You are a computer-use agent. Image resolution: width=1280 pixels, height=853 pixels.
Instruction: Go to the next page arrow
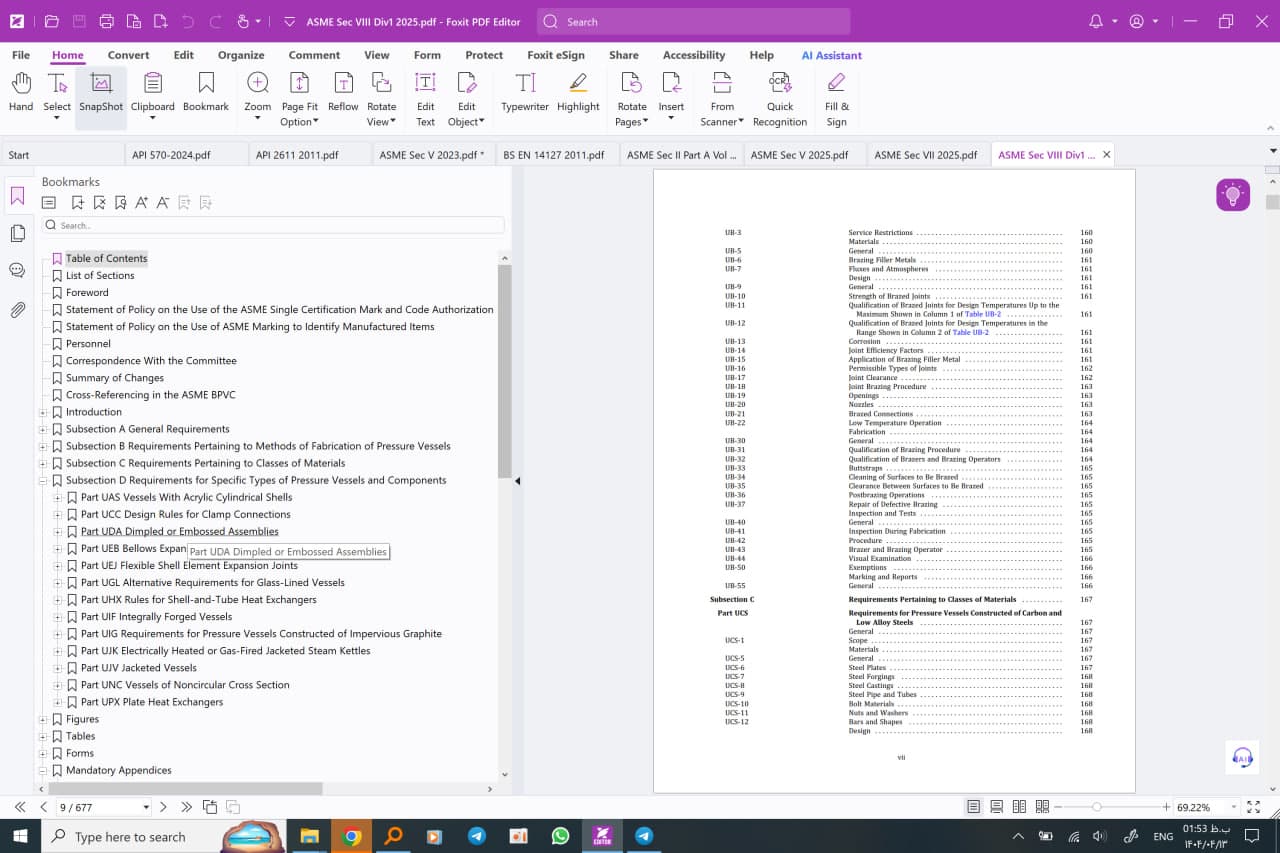coord(164,807)
